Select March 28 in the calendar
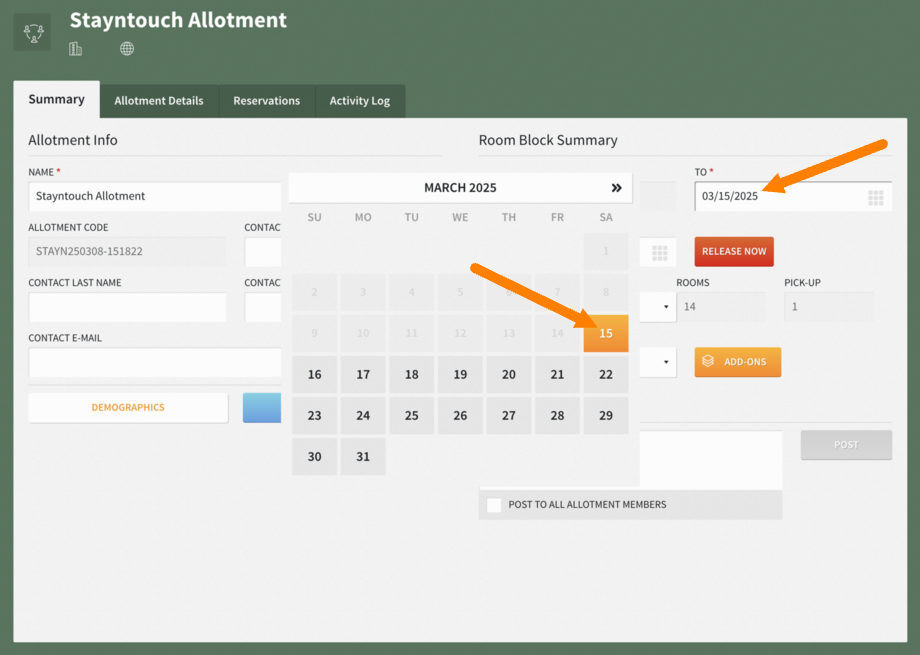Screen dimensions: 920x655 (x=557, y=416)
